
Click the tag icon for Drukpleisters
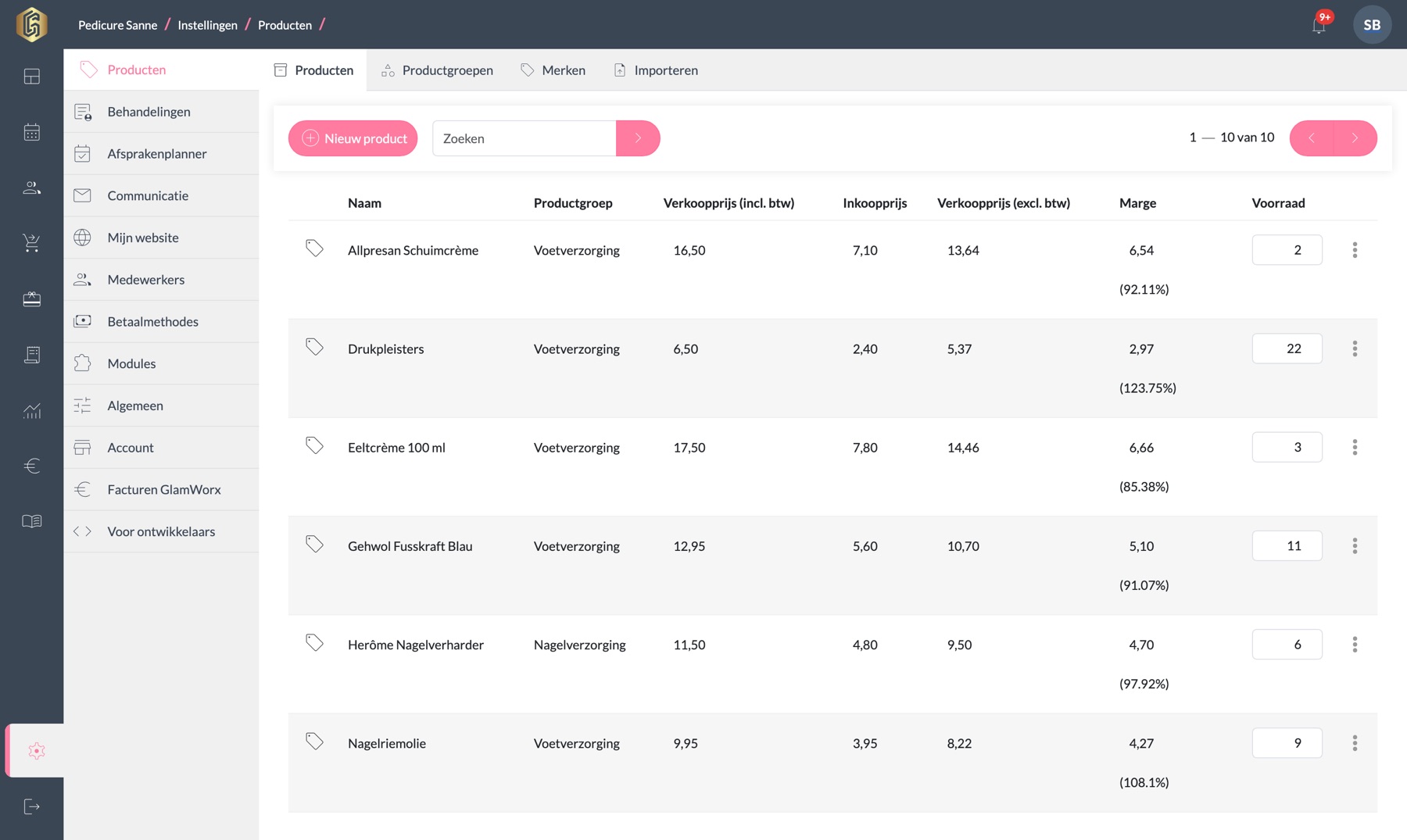[314, 347]
